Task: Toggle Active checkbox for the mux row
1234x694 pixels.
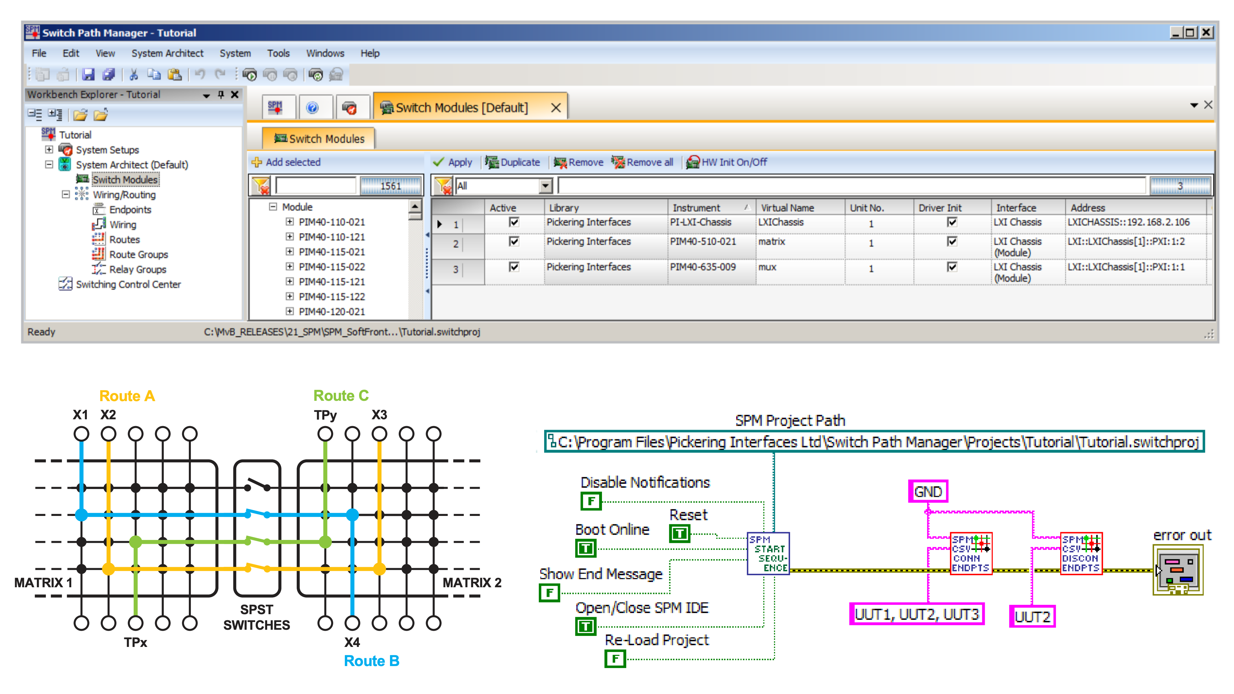Action: (x=514, y=267)
